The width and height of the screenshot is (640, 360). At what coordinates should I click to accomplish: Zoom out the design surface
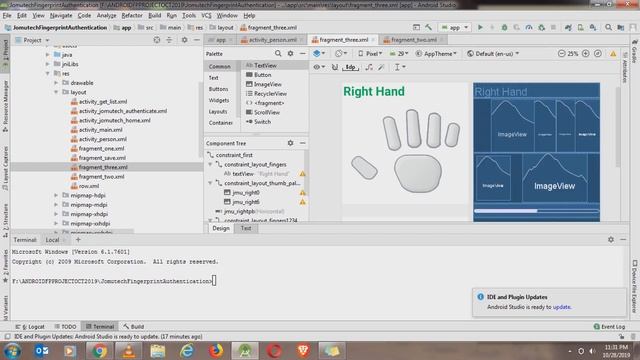click(x=561, y=53)
